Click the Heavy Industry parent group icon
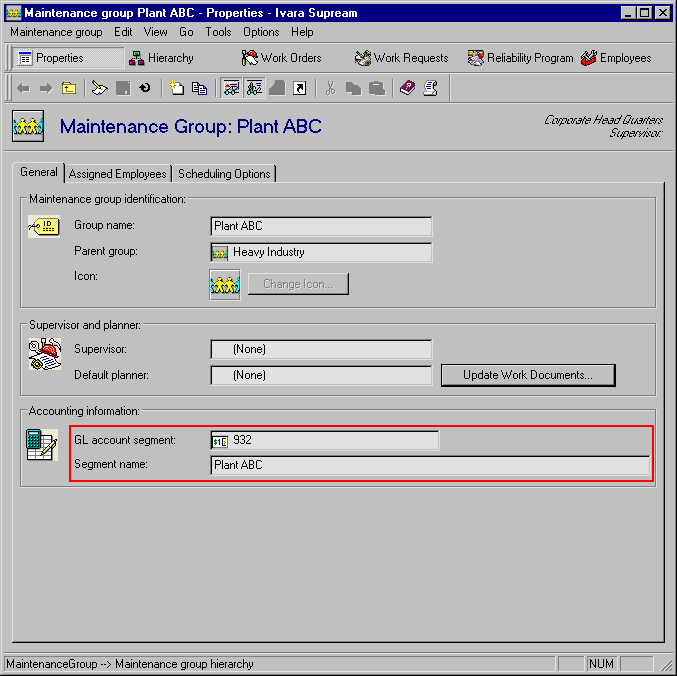677x676 pixels. click(x=219, y=253)
